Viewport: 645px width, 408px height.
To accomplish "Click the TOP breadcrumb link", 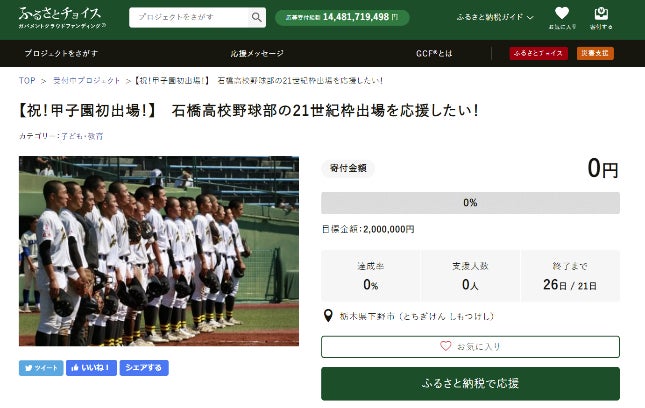I will pos(27,81).
